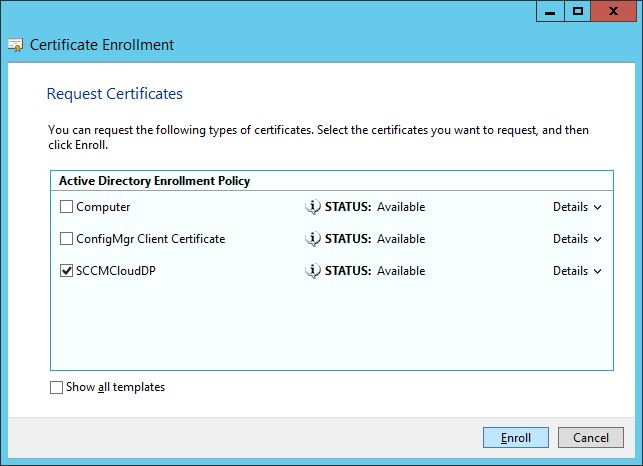Select the SCCMCloudDP template label
This screenshot has height=466, width=643.
[x=116, y=271]
